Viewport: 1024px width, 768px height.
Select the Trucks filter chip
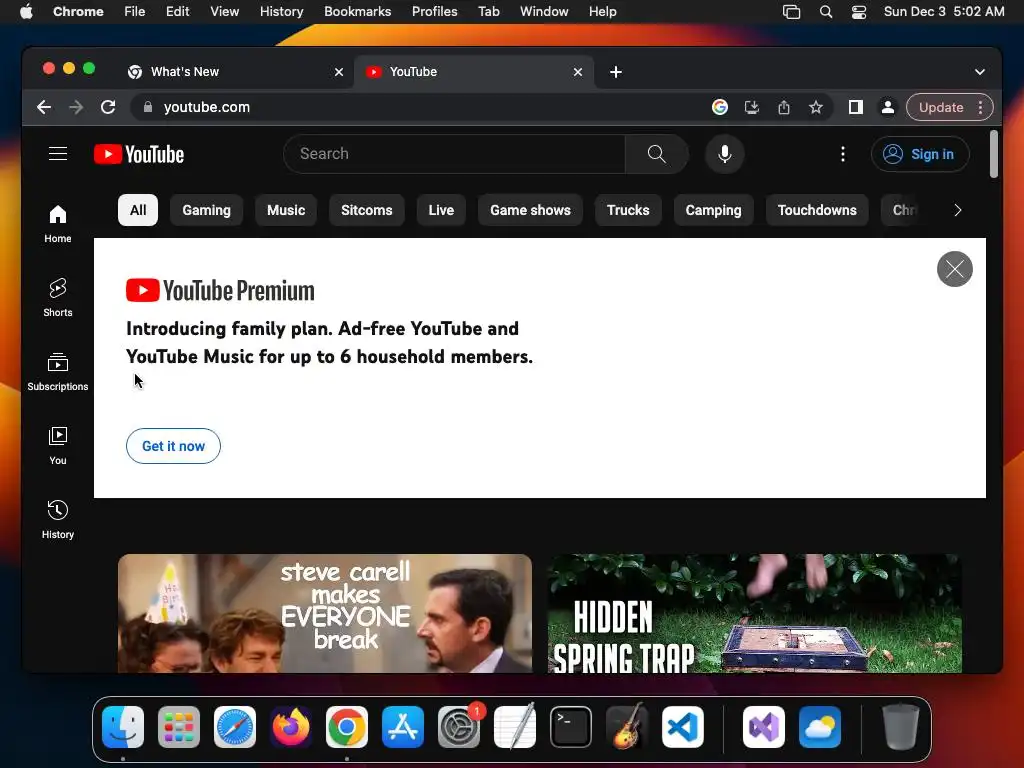628,210
